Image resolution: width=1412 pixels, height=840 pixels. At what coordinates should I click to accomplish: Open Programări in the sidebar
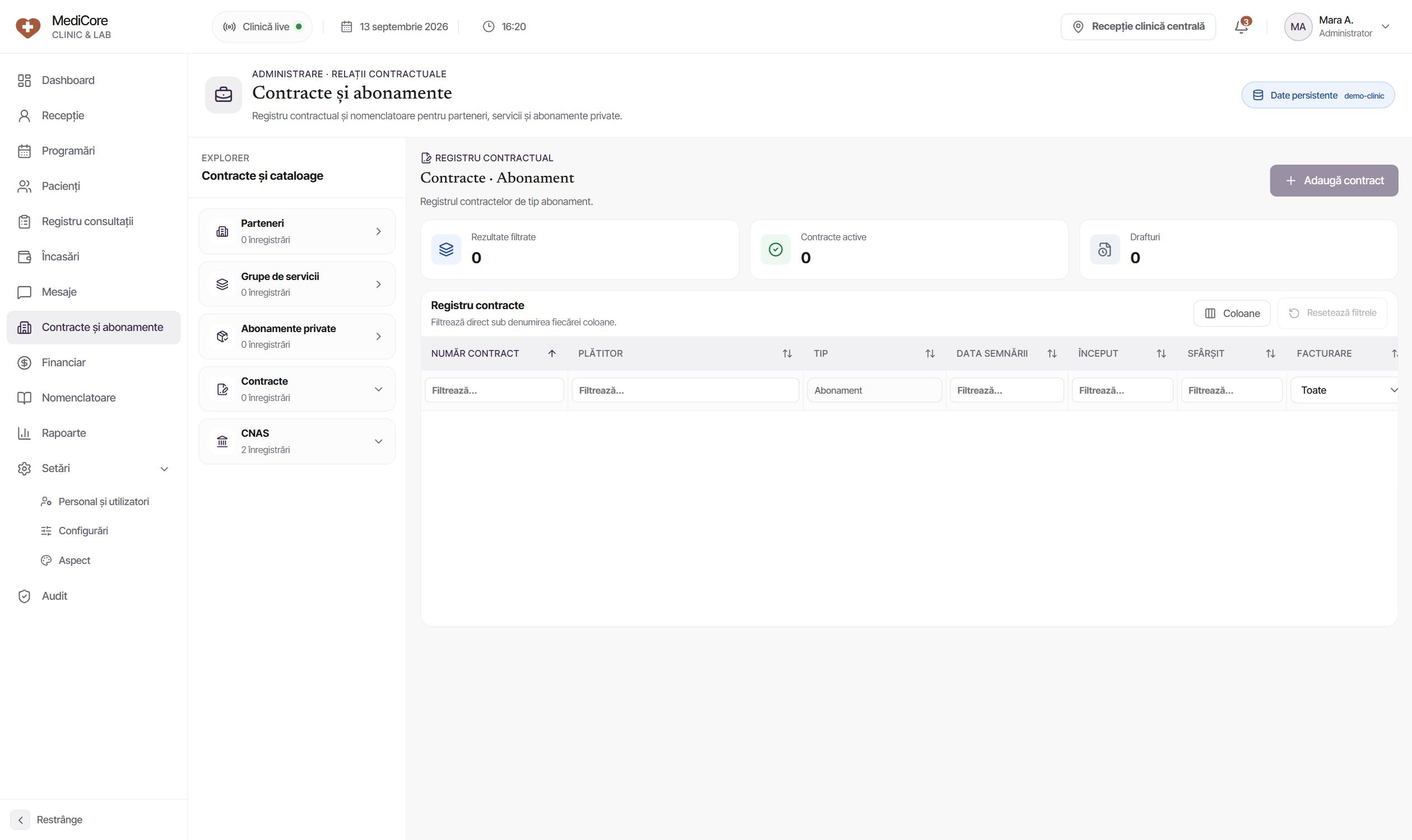[94, 151]
